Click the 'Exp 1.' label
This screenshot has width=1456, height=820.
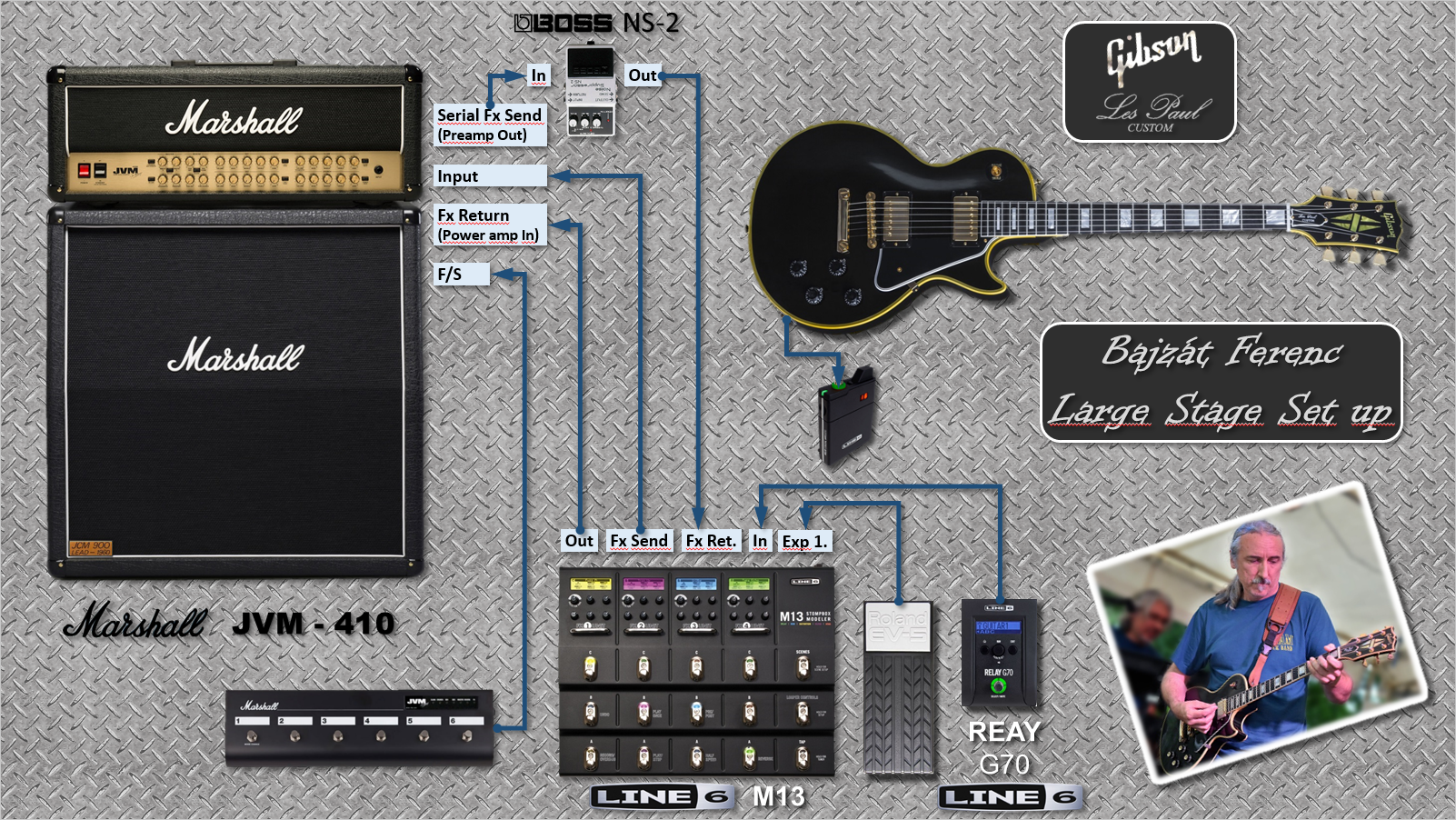(x=804, y=541)
